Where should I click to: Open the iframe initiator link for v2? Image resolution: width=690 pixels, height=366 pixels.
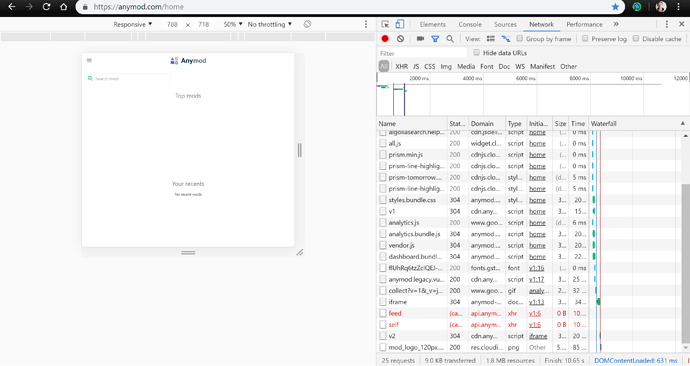538,336
